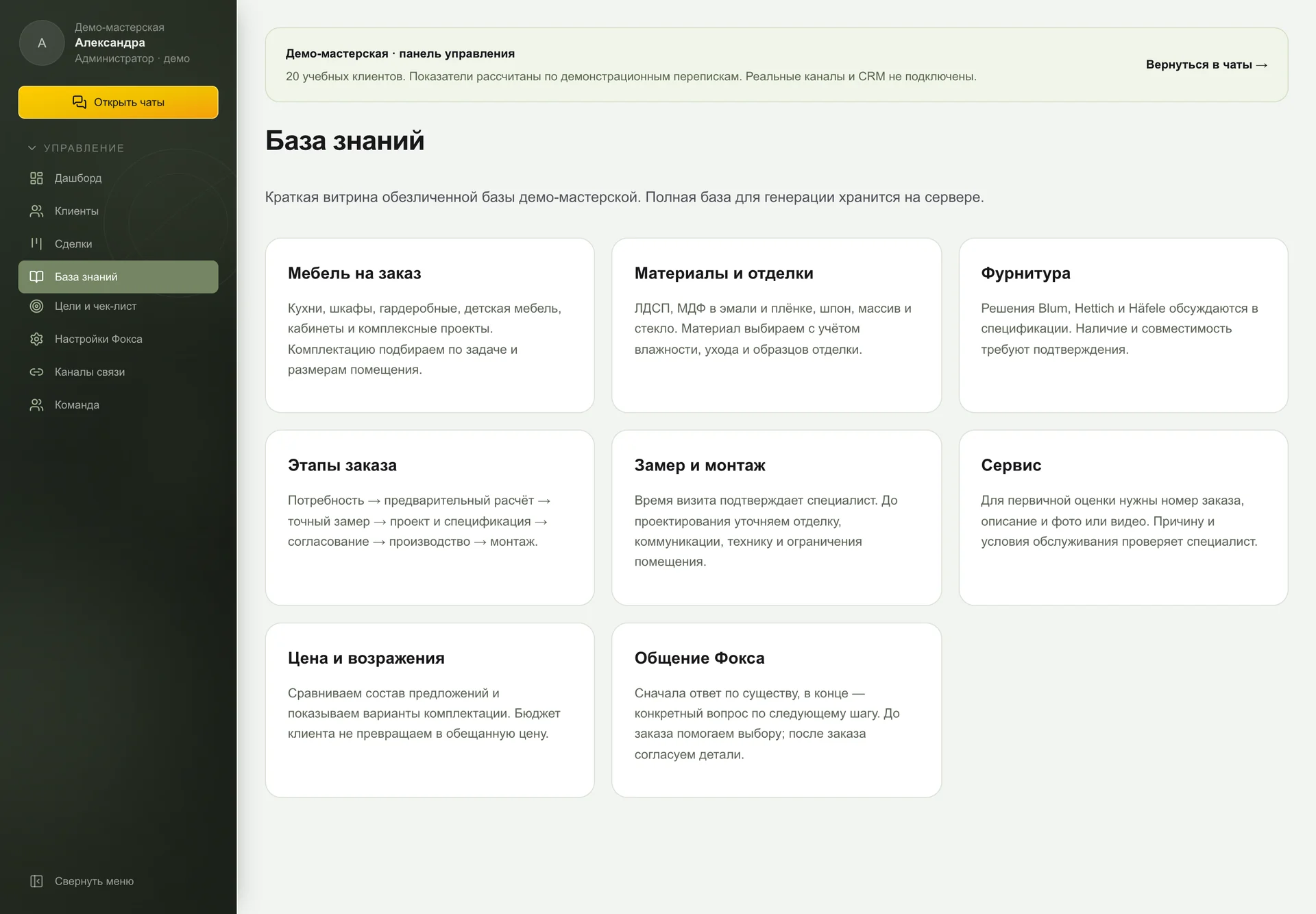Click the База знаний page heading

pyautogui.click(x=345, y=141)
